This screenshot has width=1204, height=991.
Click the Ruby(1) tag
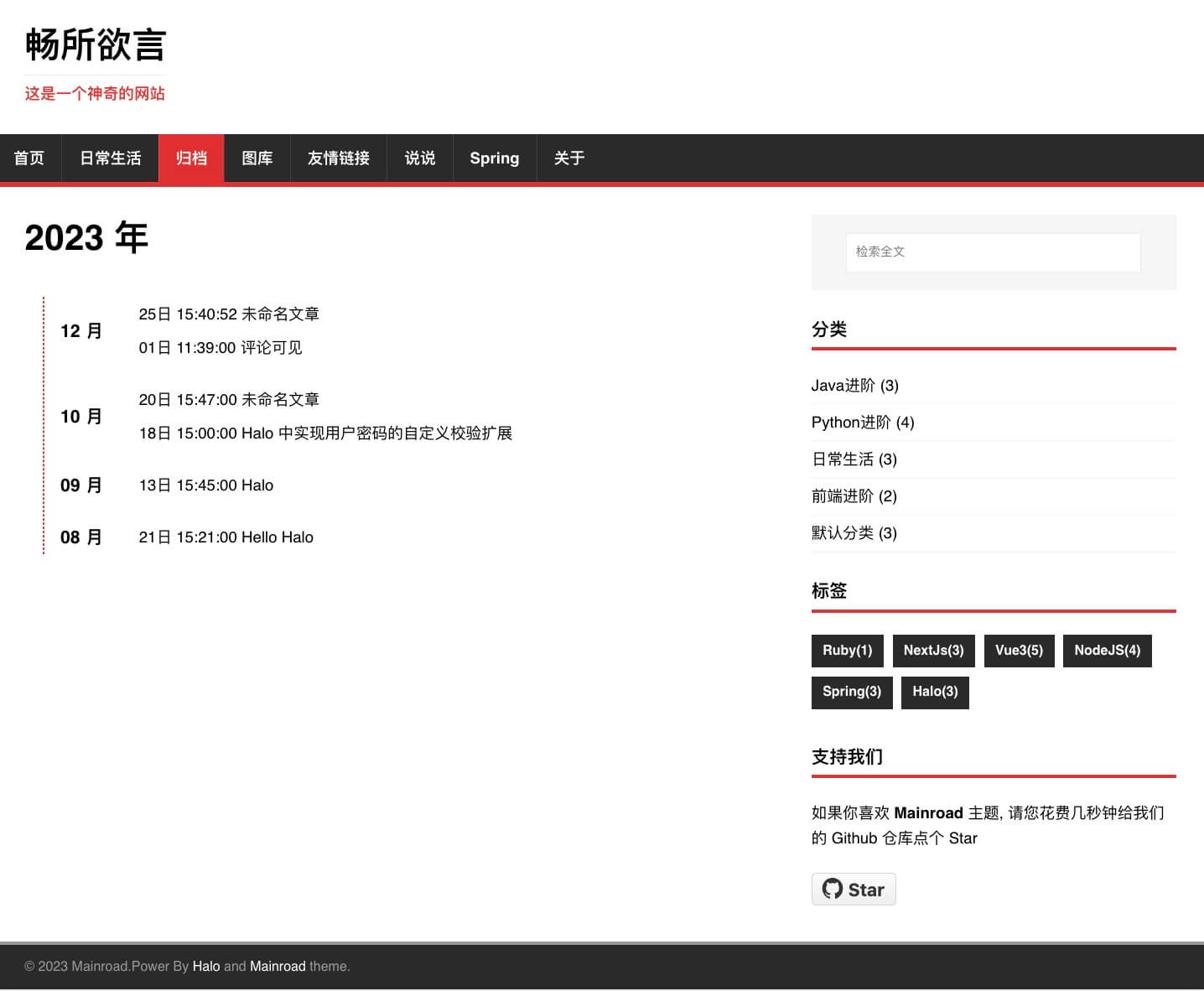point(847,651)
